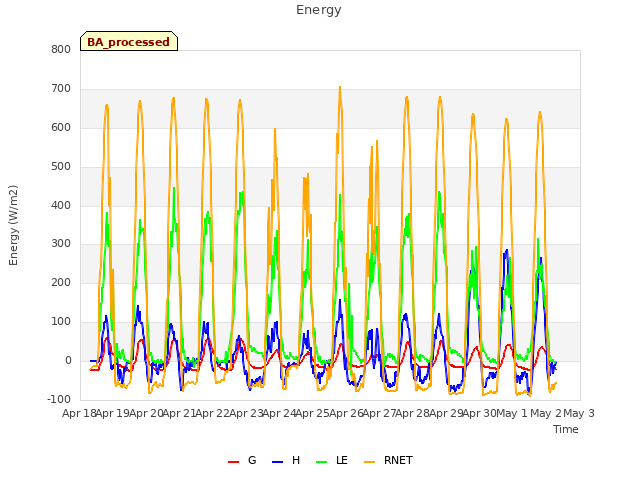The width and height of the screenshot is (640, 480).
Task: Click the orange RNET legend swatch
Action: click(369, 461)
